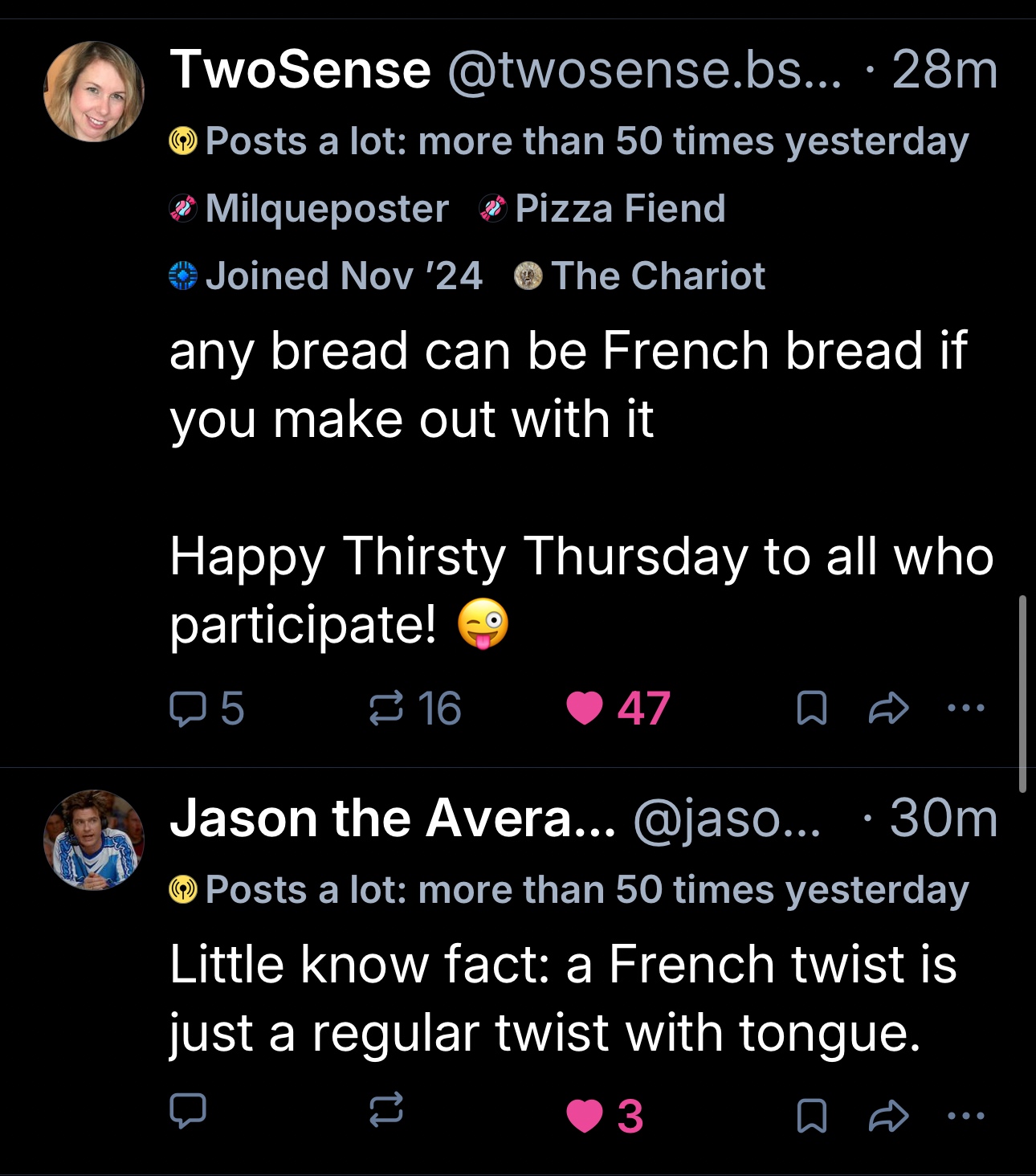Open Jason the Average's avatar
The height and width of the screenshot is (1176, 1036).
[94, 840]
